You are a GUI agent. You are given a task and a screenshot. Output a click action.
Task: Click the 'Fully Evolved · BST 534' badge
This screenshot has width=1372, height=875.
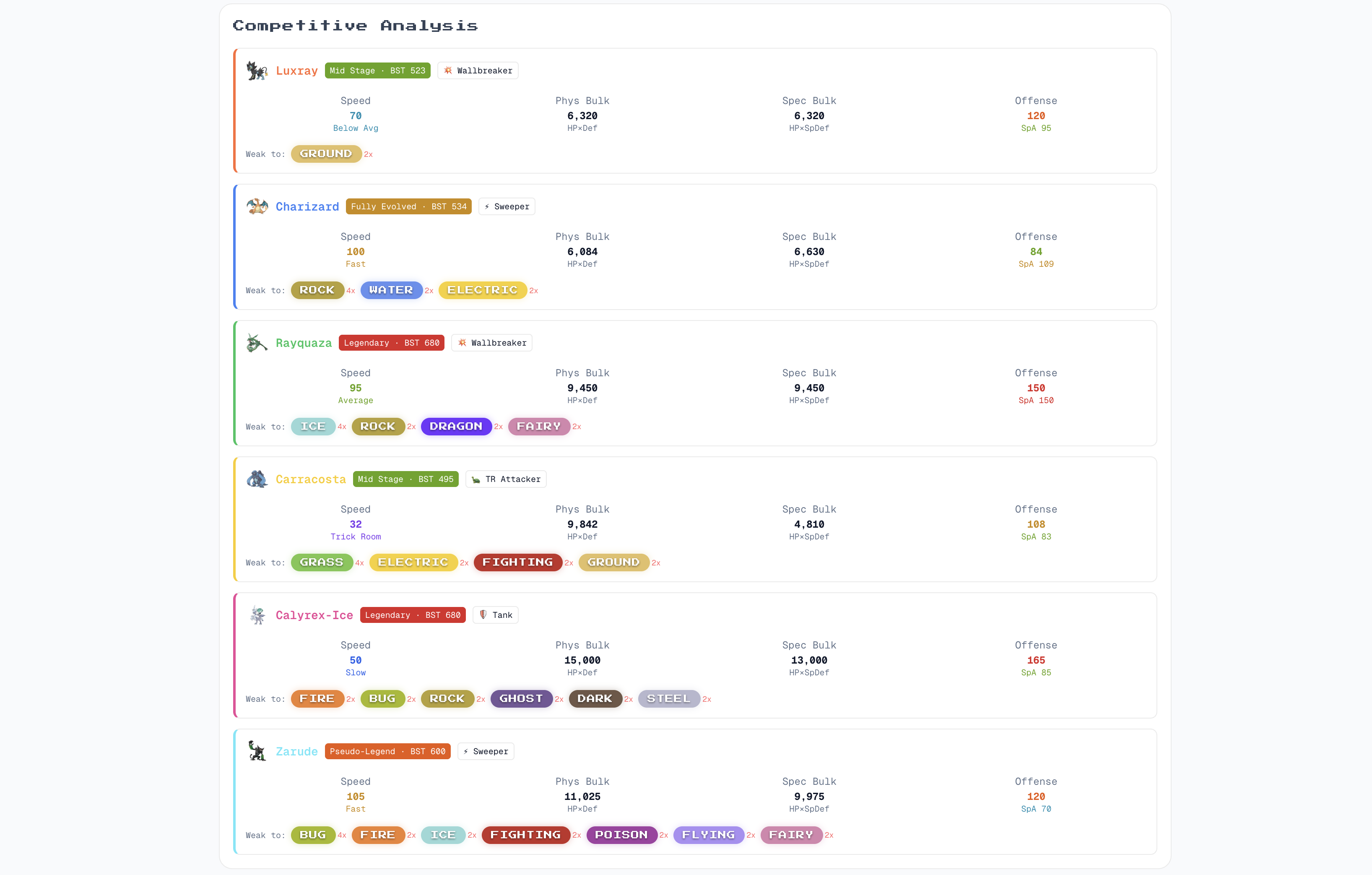408,206
